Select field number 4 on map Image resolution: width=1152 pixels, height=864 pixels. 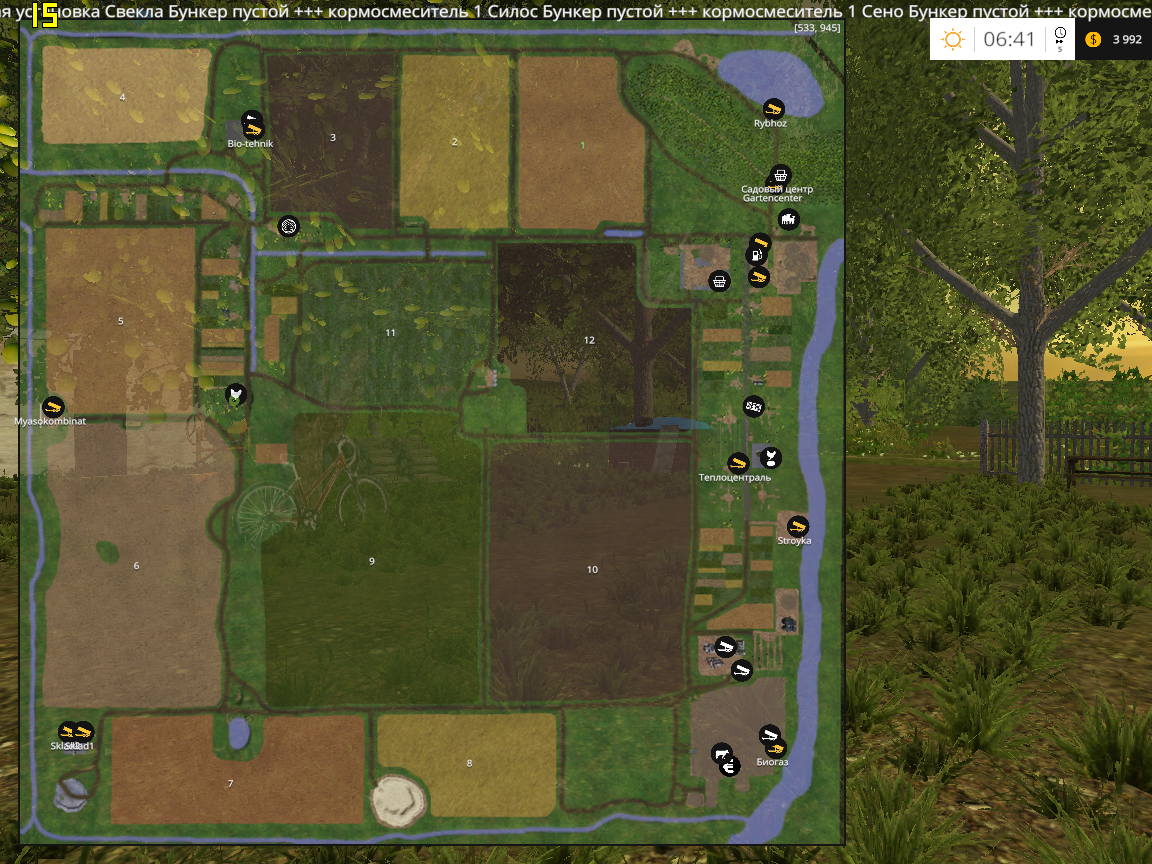(123, 97)
